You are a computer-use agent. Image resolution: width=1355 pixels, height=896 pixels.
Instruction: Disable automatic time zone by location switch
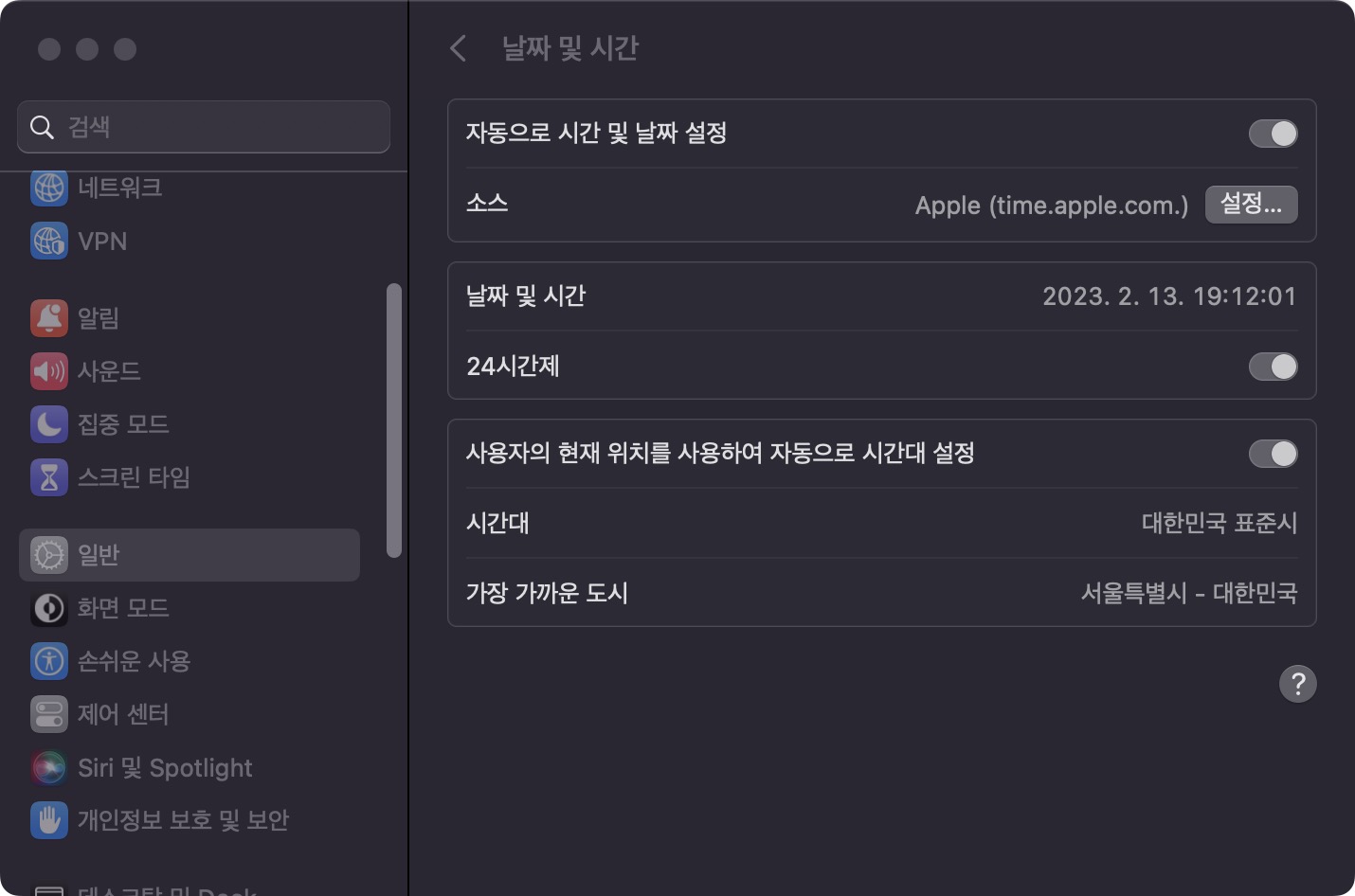[1273, 454]
